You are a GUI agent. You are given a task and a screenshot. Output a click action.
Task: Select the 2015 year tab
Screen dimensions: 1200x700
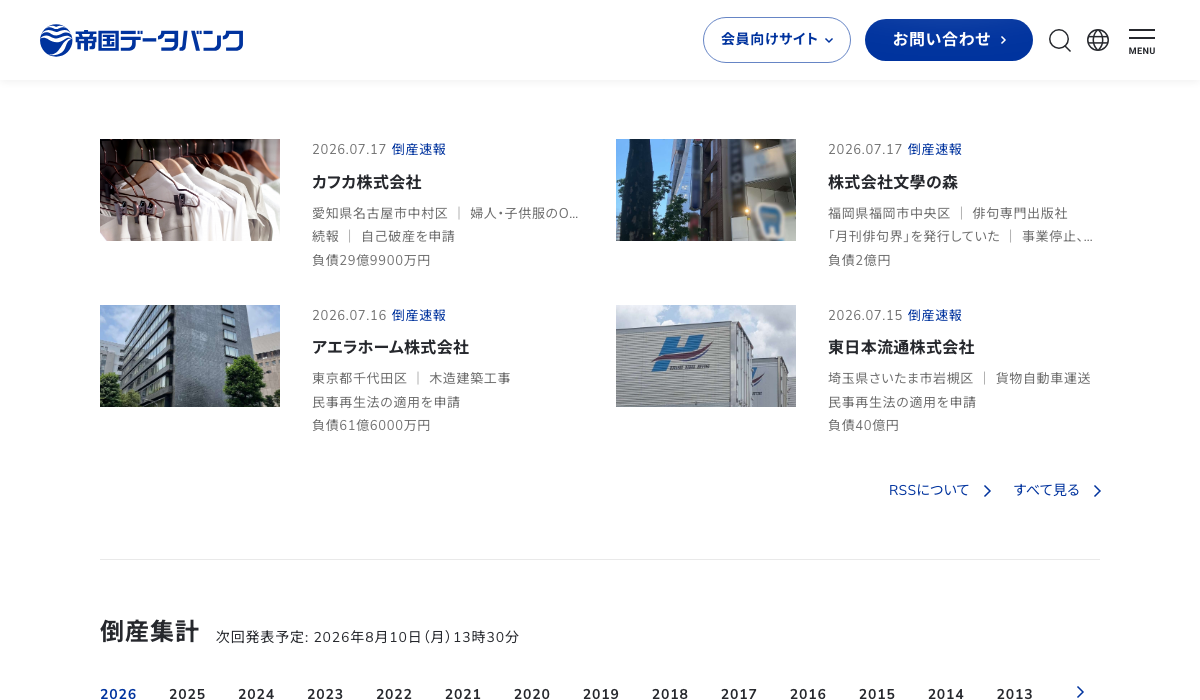point(877,694)
